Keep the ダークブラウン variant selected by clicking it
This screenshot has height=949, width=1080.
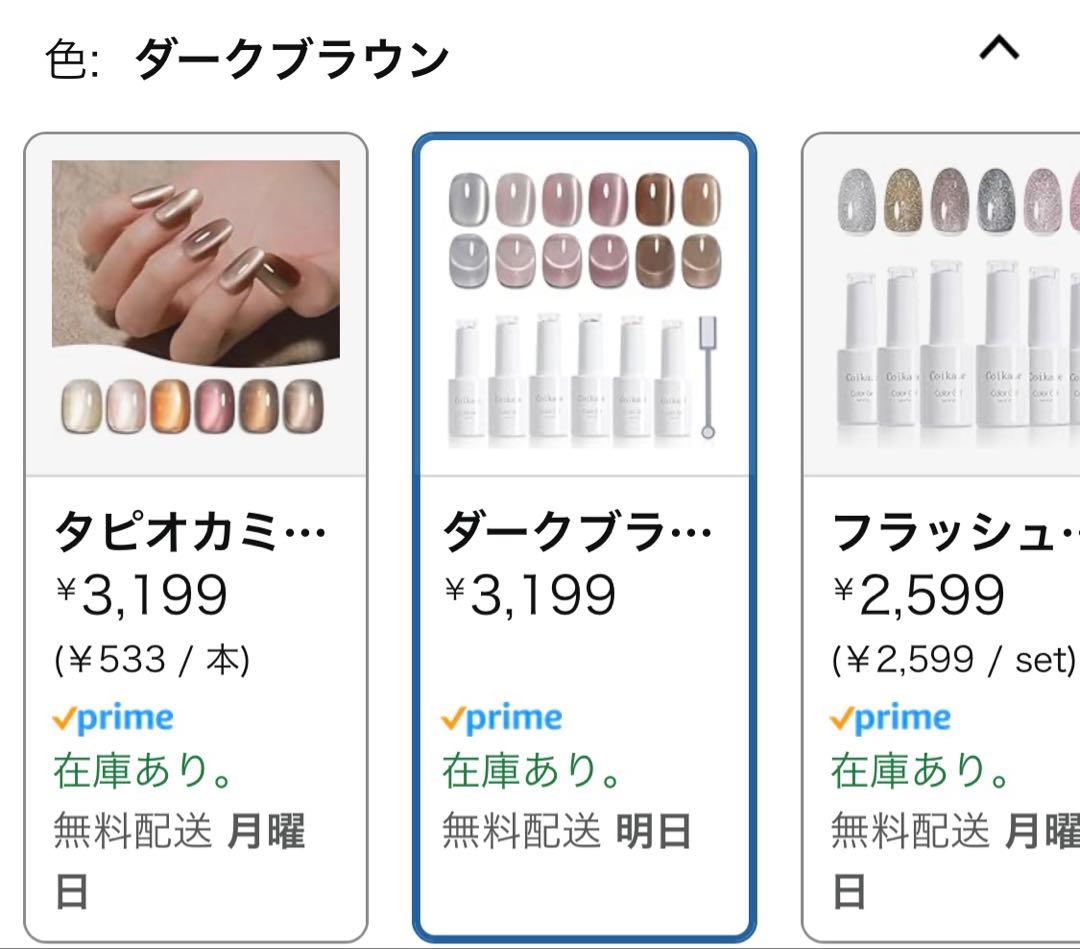click(x=585, y=530)
